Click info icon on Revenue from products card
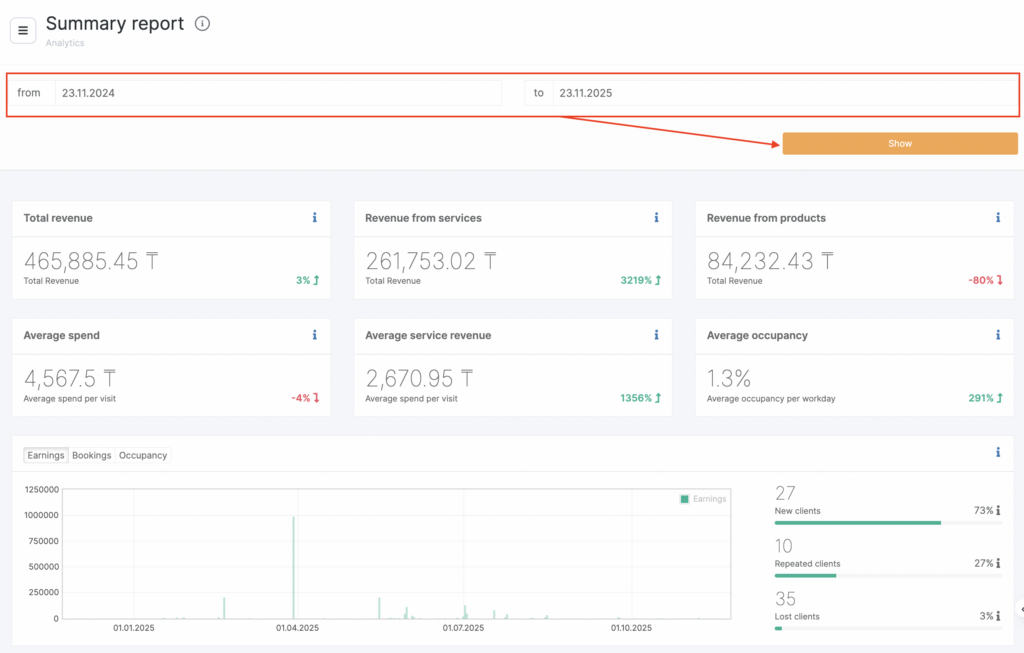 pos(998,218)
